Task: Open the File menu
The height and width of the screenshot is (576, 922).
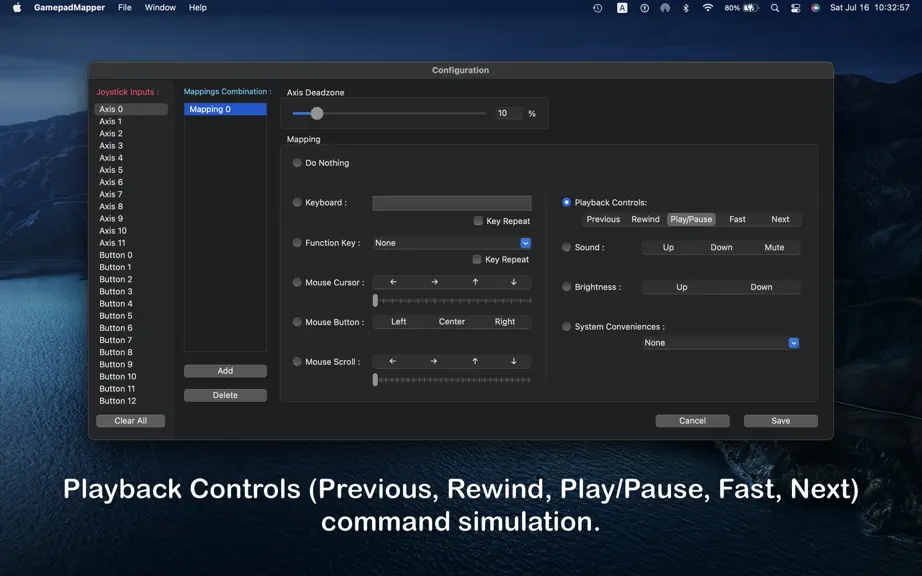Action: point(125,8)
